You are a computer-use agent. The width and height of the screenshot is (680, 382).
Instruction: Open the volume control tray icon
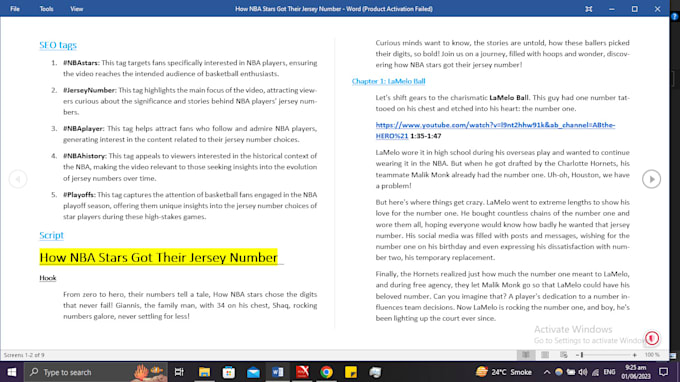583,372
